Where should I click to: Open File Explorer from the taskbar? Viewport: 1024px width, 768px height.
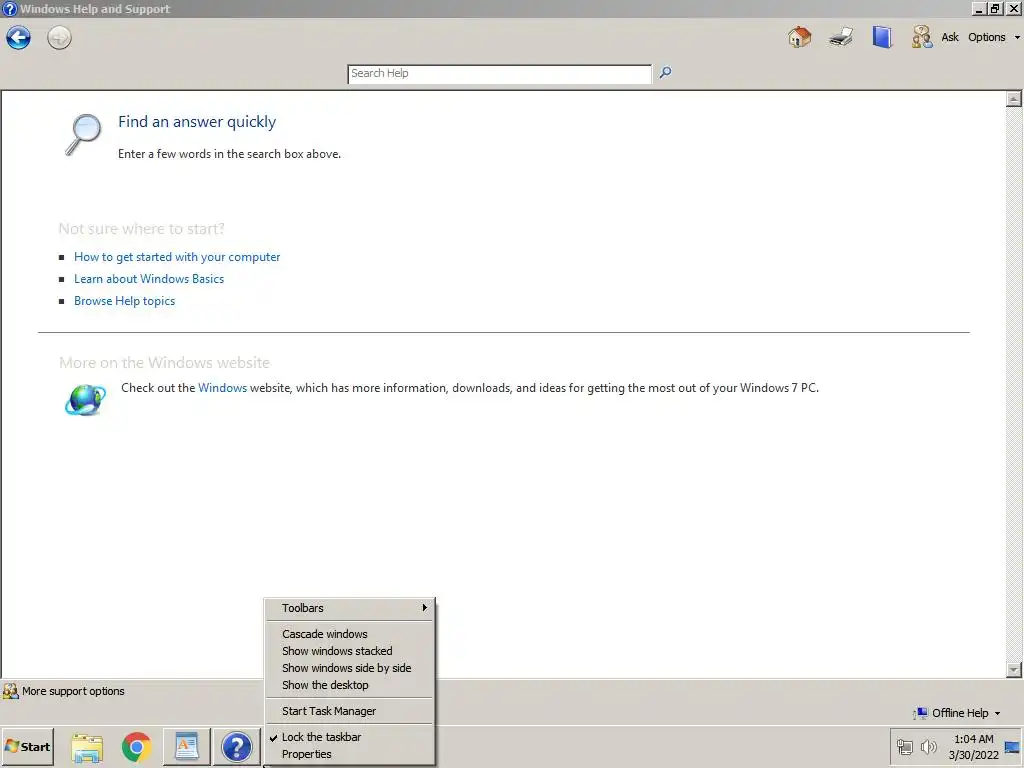coord(87,747)
